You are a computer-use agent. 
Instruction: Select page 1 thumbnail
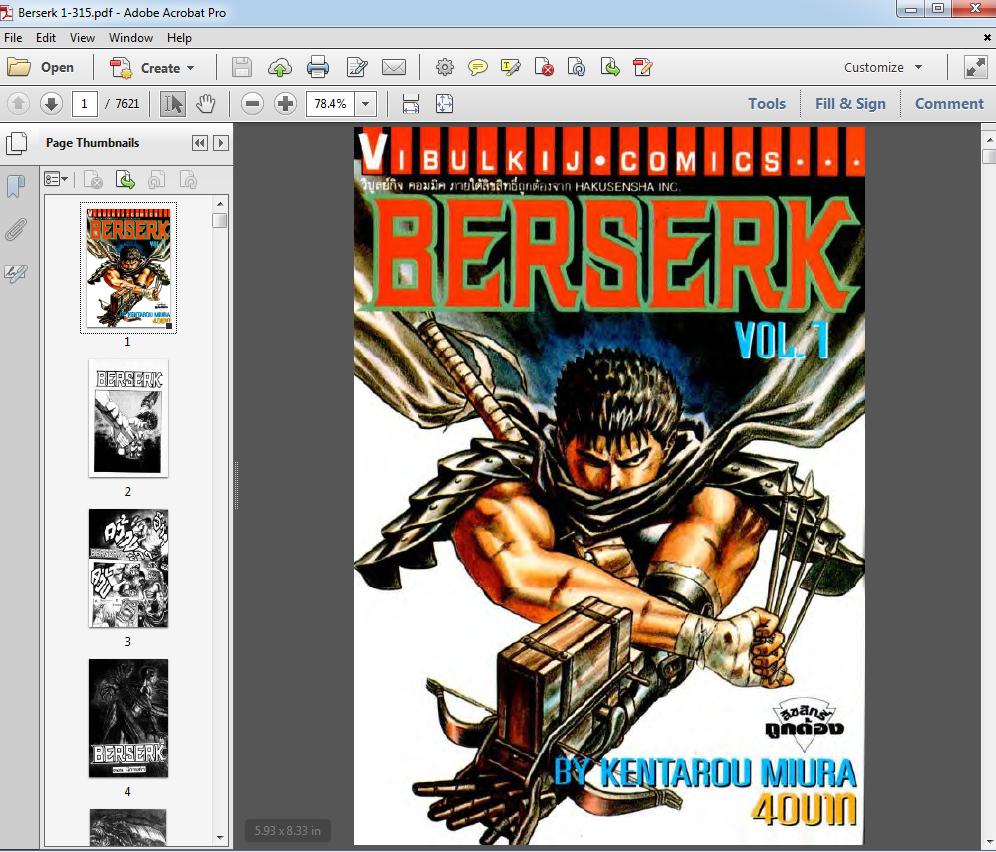point(128,267)
